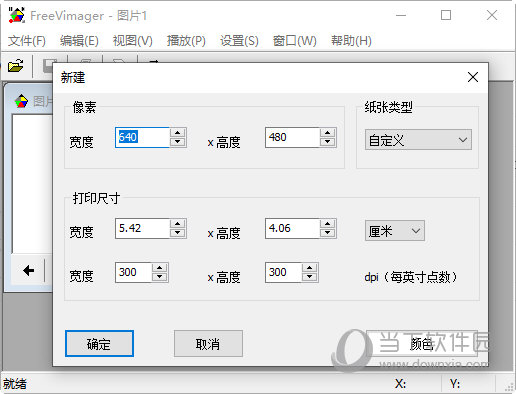Click the dpi（每英寸点数）label
Screen dimensions: 516x394
click(x=411, y=277)
